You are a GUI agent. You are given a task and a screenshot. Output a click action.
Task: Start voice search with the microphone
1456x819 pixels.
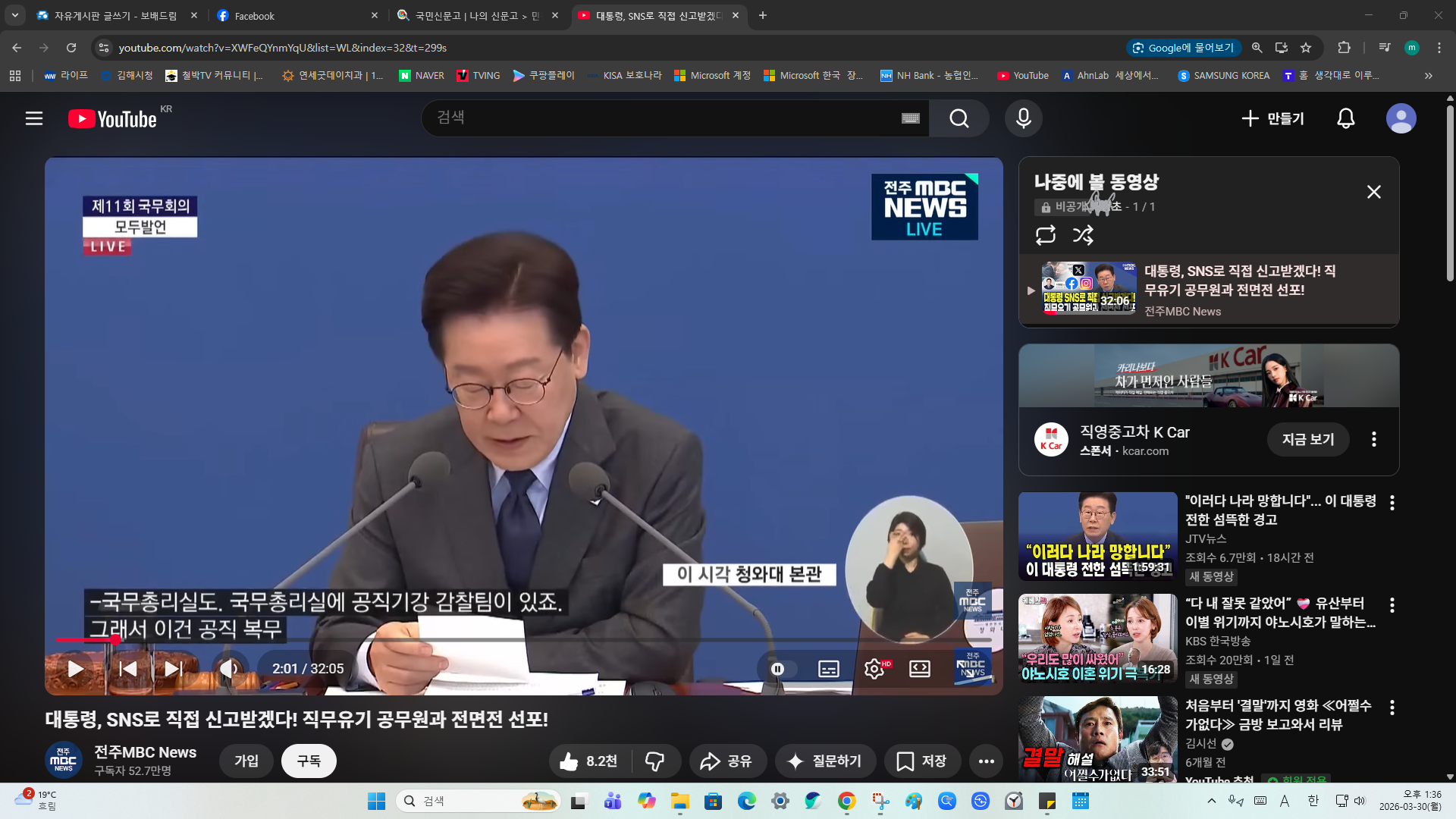coord(1023,118)
